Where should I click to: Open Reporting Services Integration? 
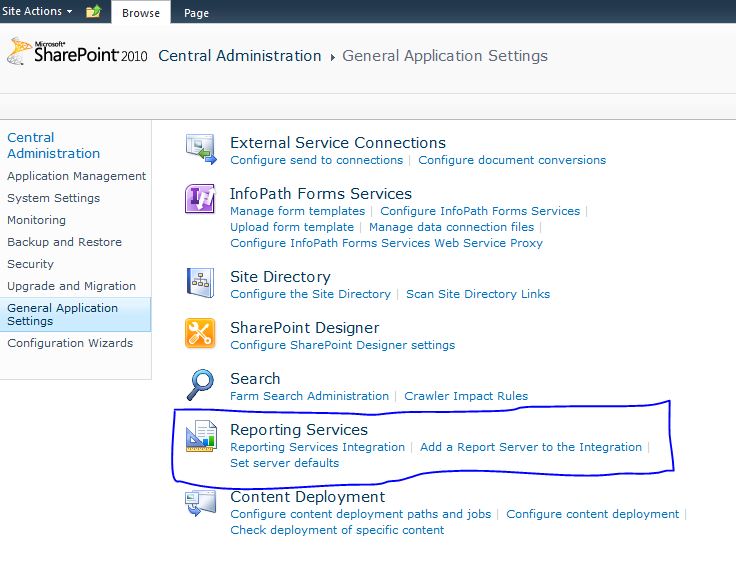pos(317,447)
